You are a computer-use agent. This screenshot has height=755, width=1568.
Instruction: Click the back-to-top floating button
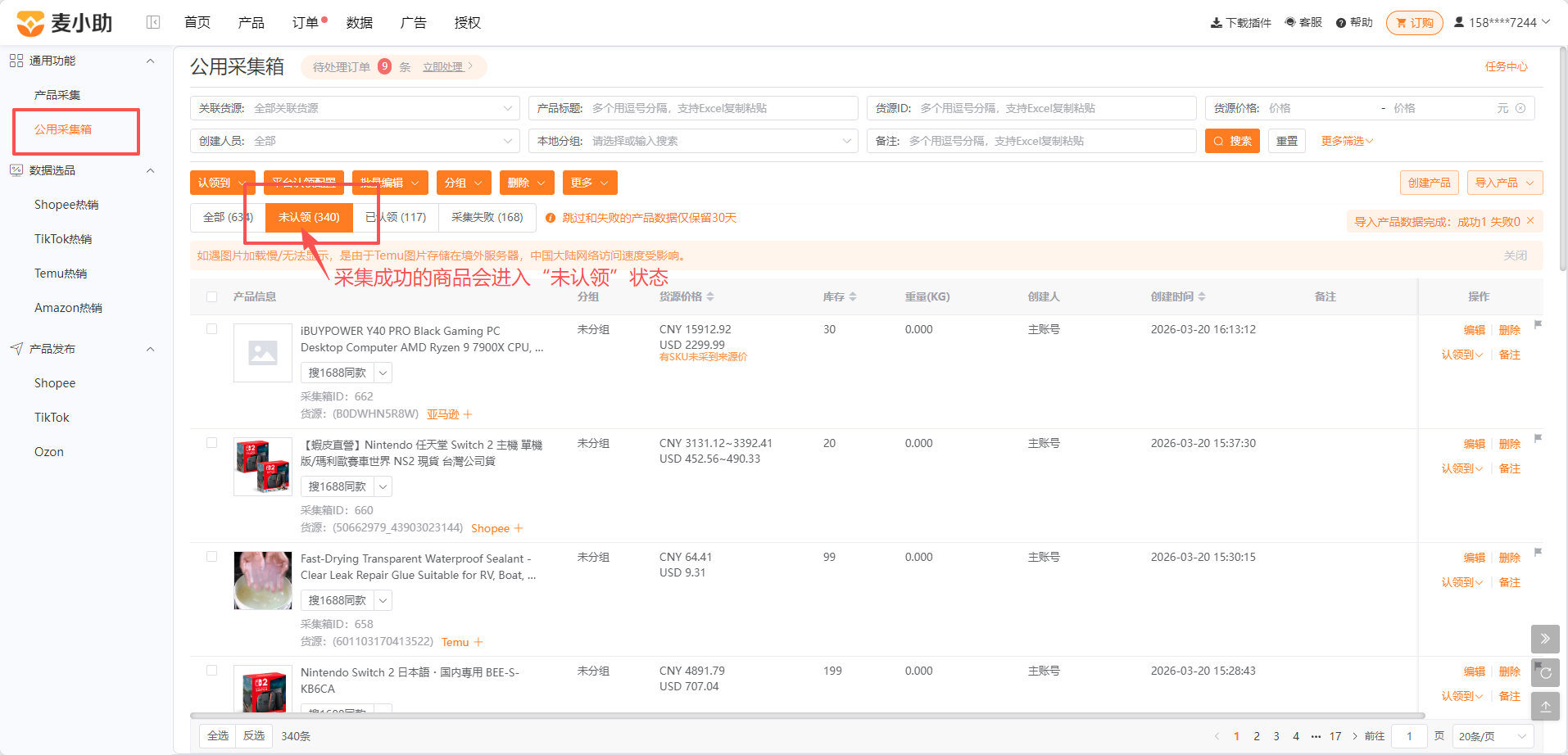tap(1545, 707)
